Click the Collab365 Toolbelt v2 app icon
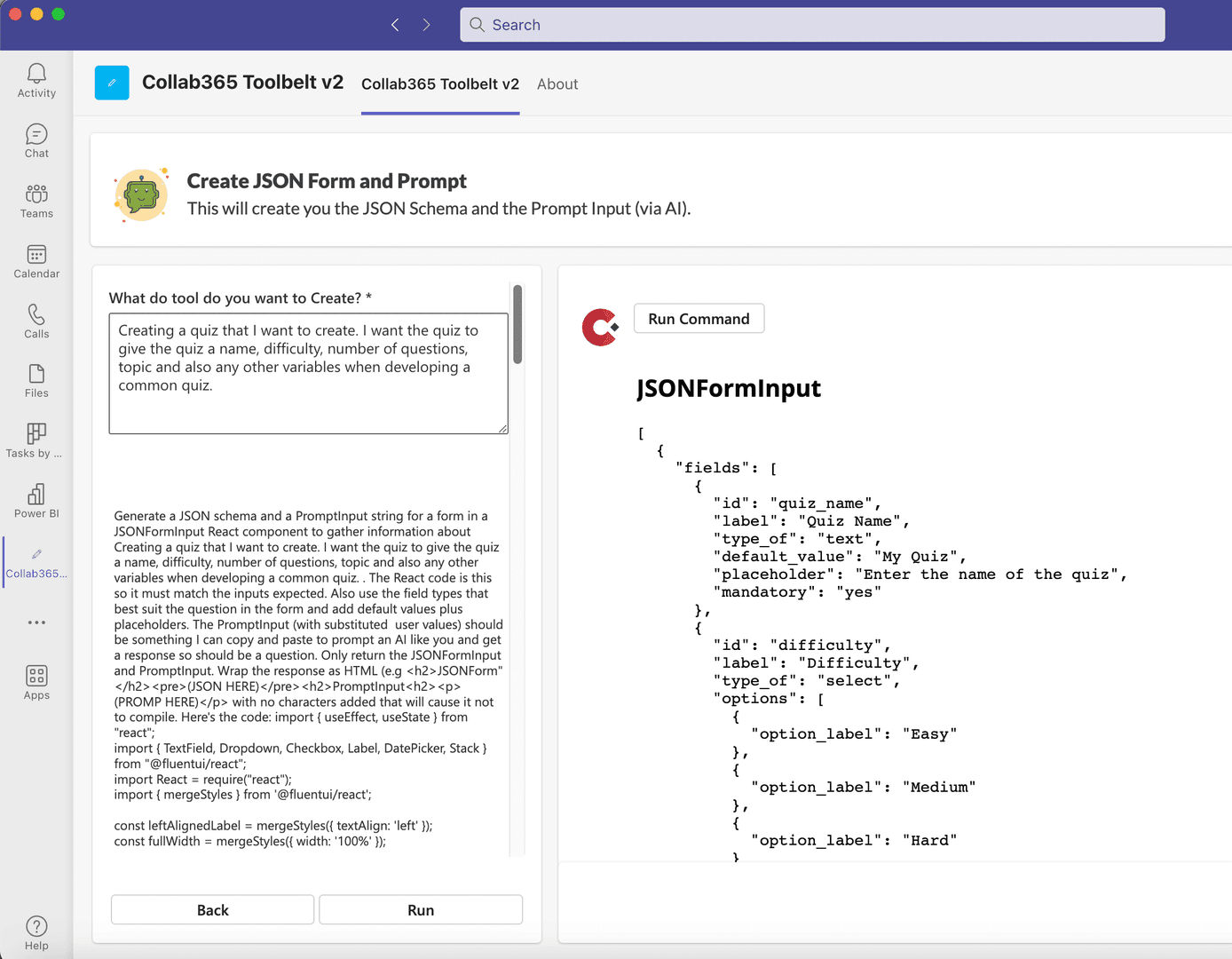The image size is (1232, 959). tap(112, 82)
